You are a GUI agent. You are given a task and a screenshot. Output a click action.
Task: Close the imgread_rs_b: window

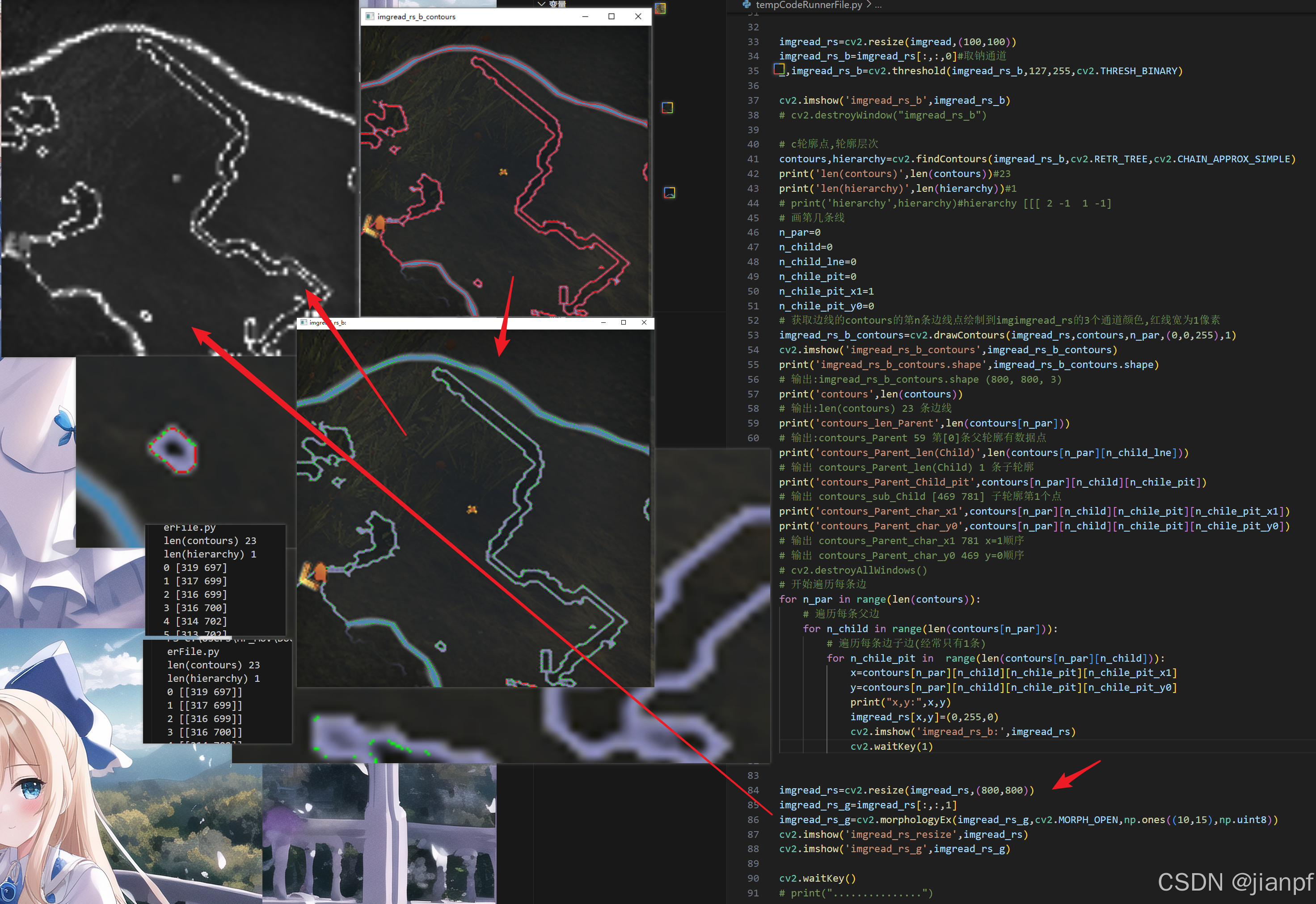click(x=644, y=322)
